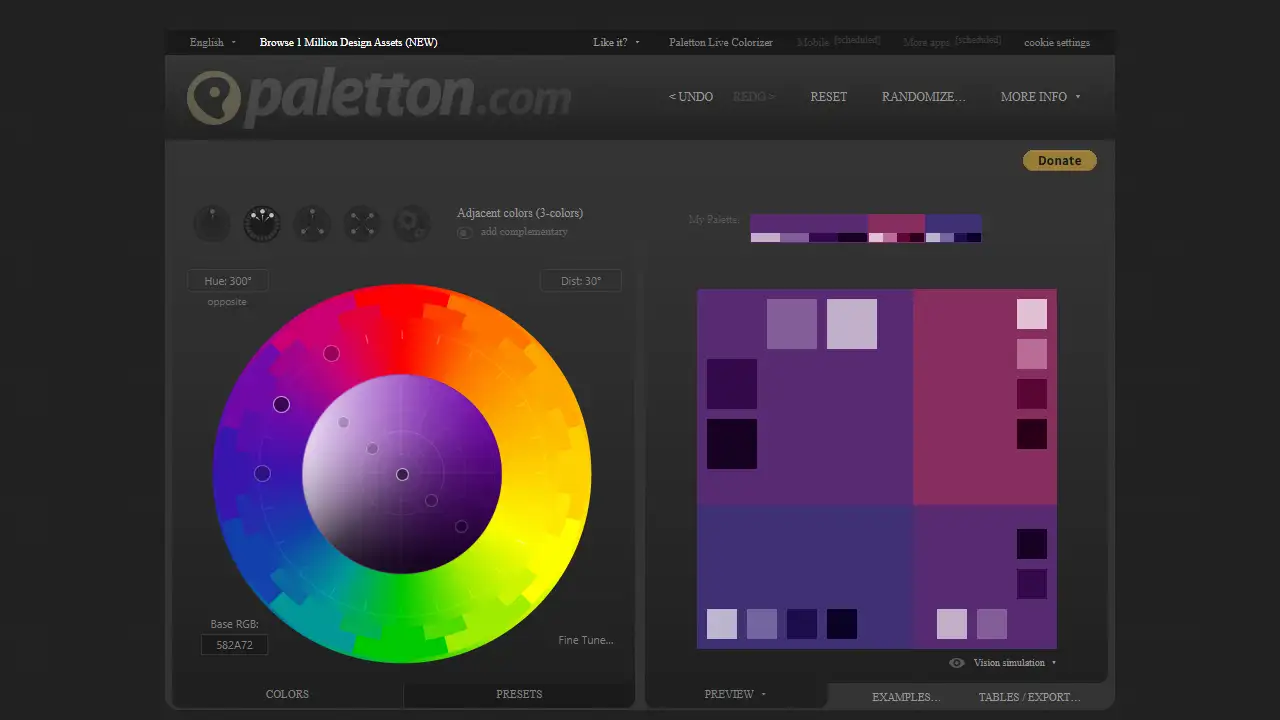Open the Vision simulation dropdown

coord(1012,662)
